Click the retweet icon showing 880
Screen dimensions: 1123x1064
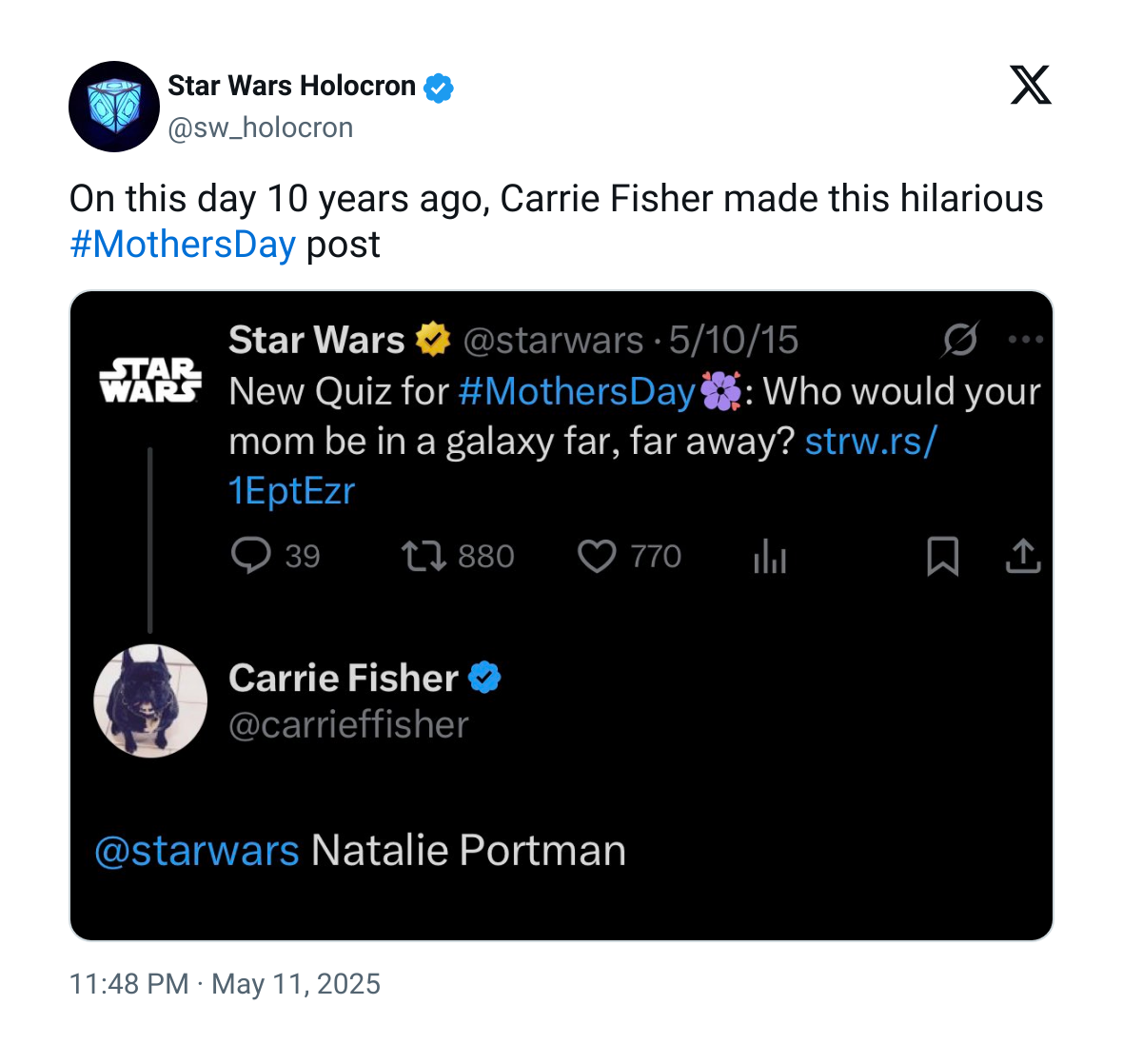coord(424,557)
